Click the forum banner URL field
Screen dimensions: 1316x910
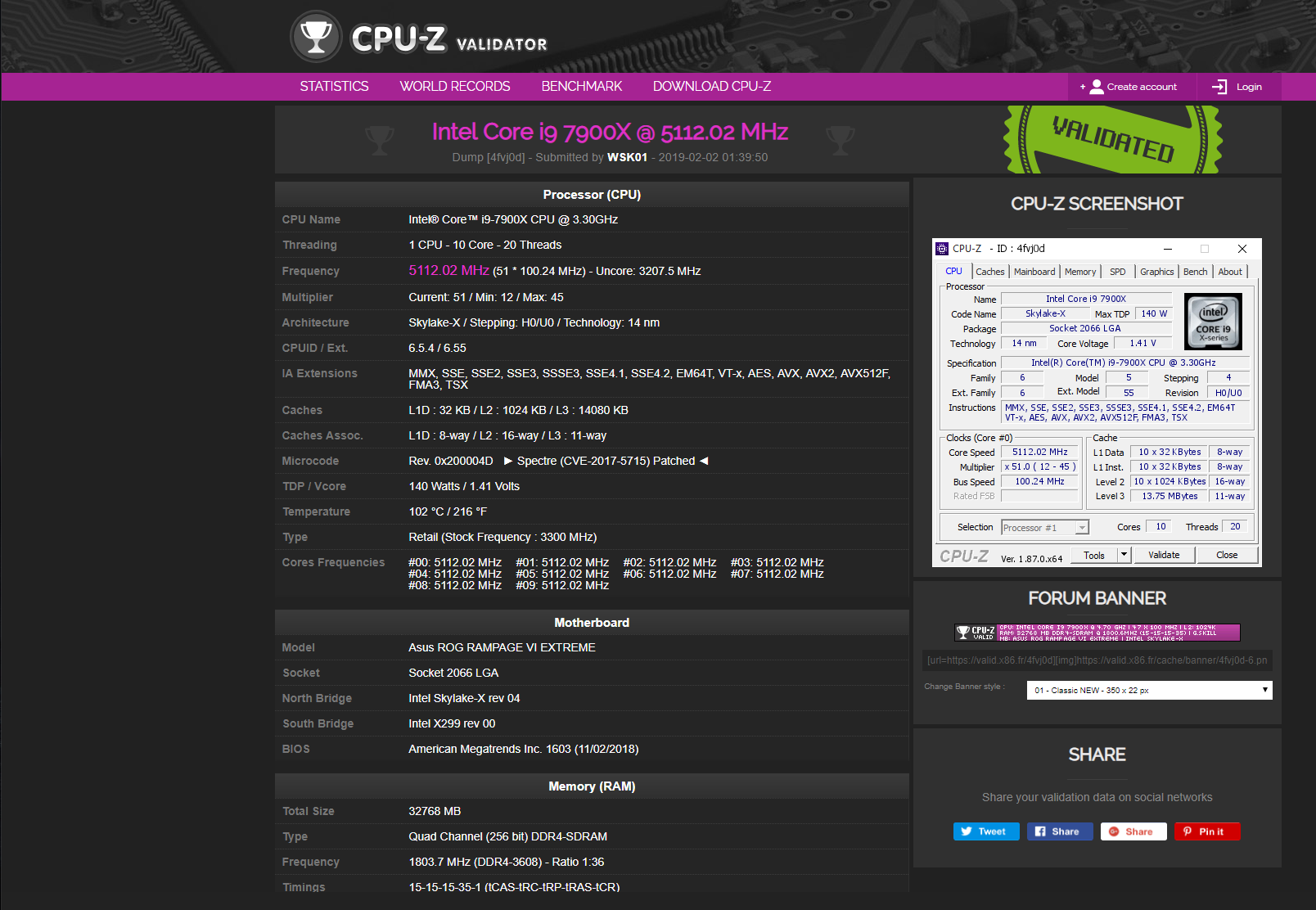1097,660
